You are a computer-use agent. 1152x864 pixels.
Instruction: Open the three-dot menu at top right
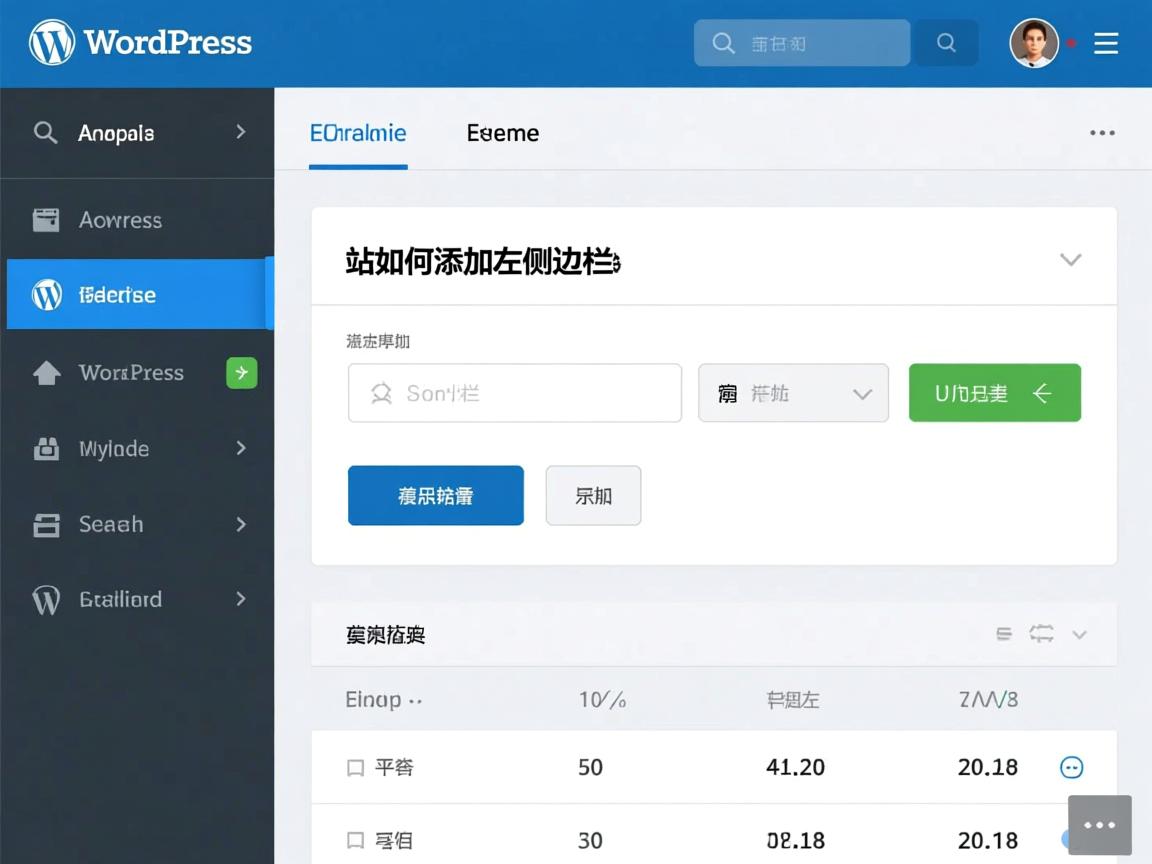click(x=1102, y=132)
